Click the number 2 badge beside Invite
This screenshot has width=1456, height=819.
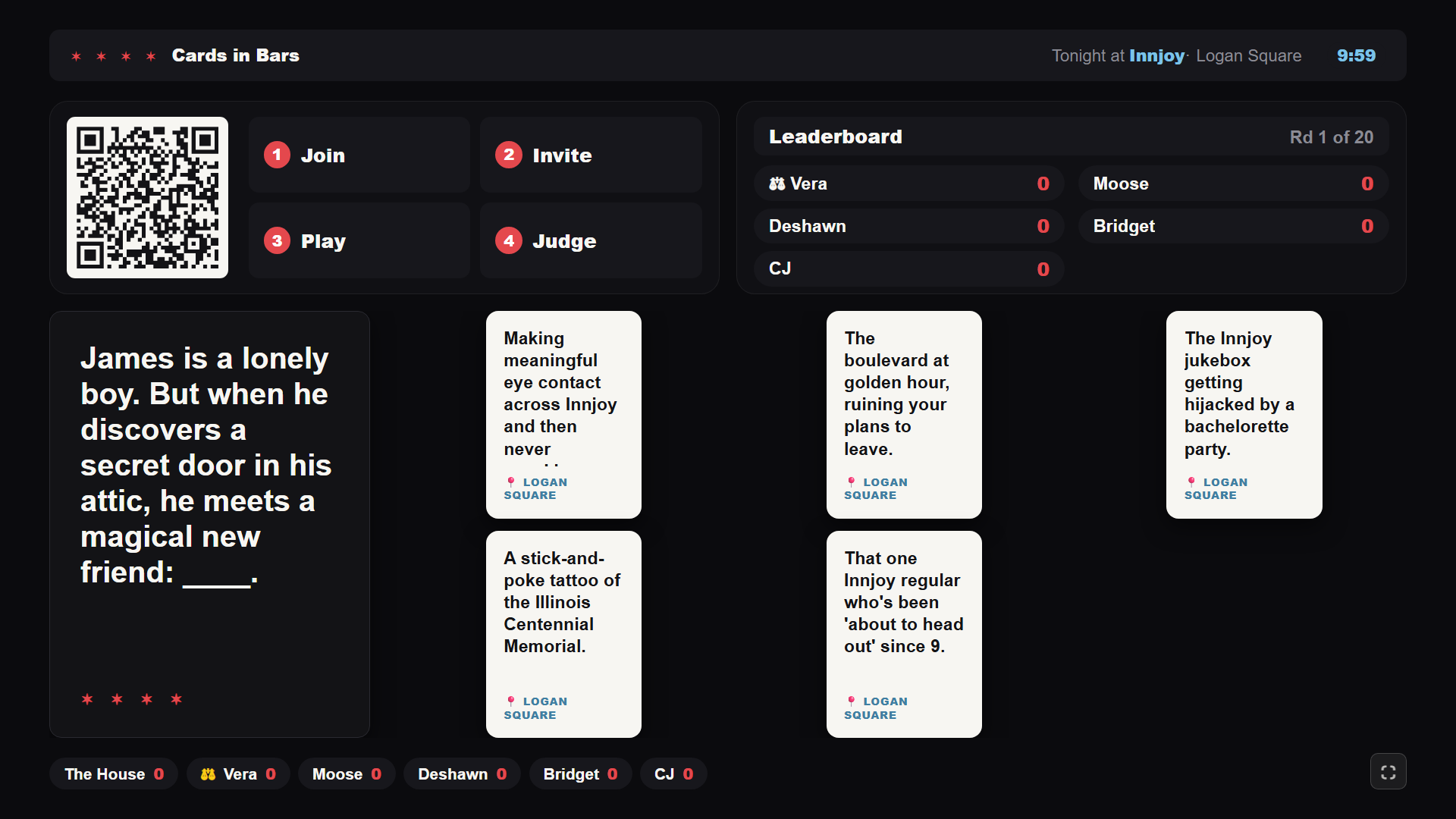tap(509, 155)
